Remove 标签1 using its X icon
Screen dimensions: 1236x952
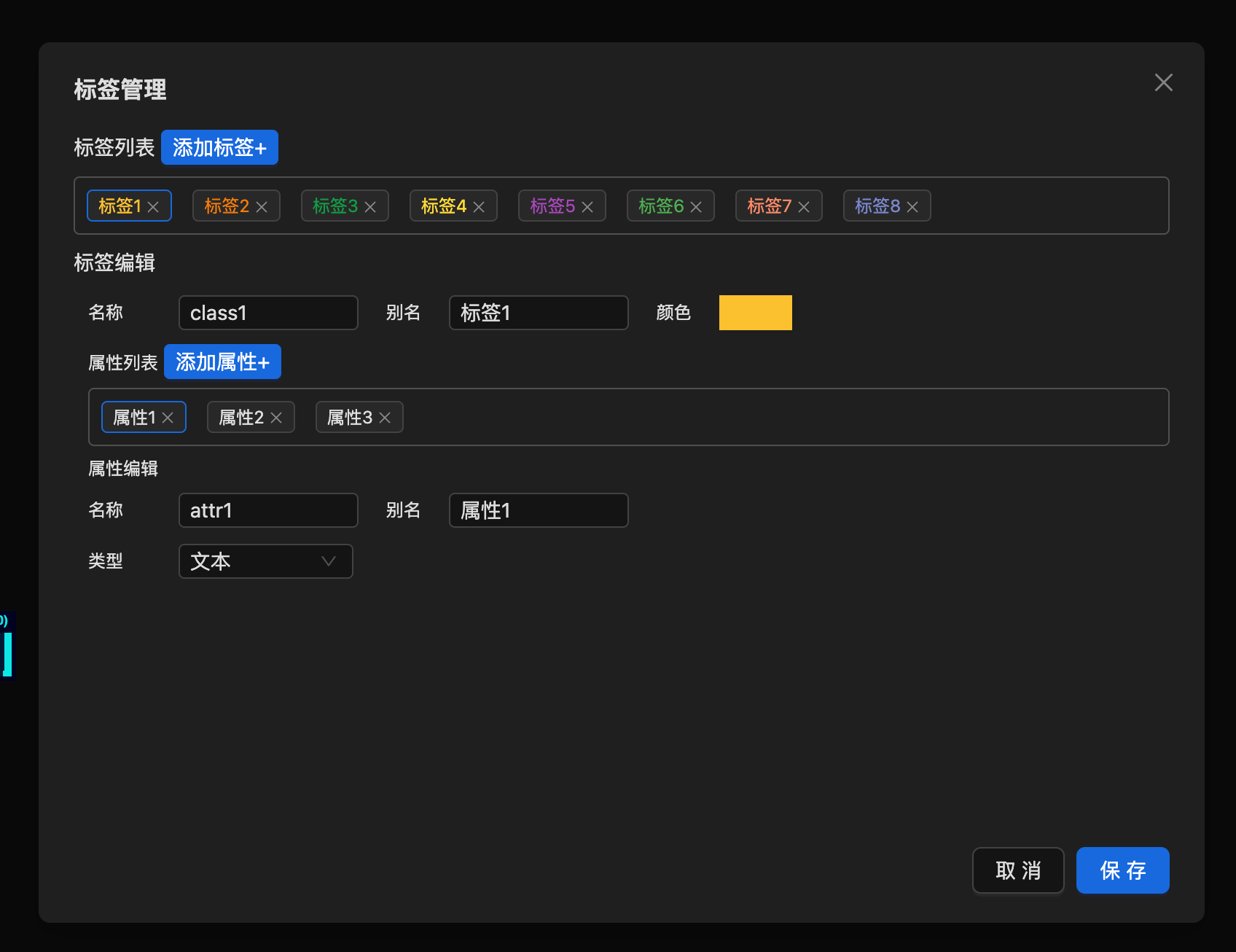(153, 207)
